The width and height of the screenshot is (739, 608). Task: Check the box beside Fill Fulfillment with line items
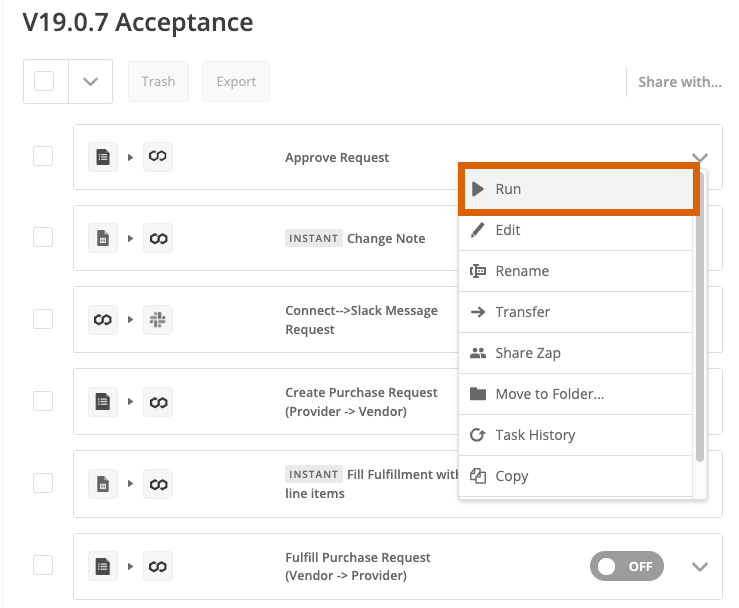click(43, 483)
